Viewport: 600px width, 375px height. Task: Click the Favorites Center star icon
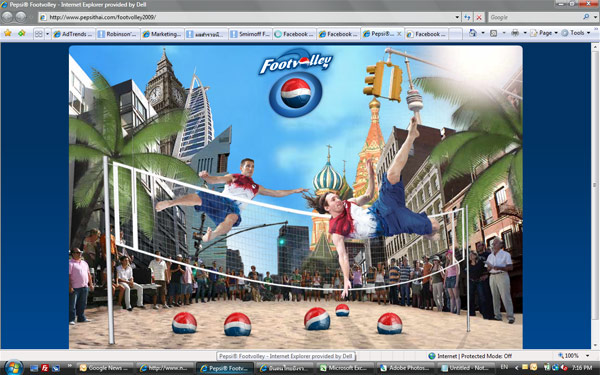(8, 33)
